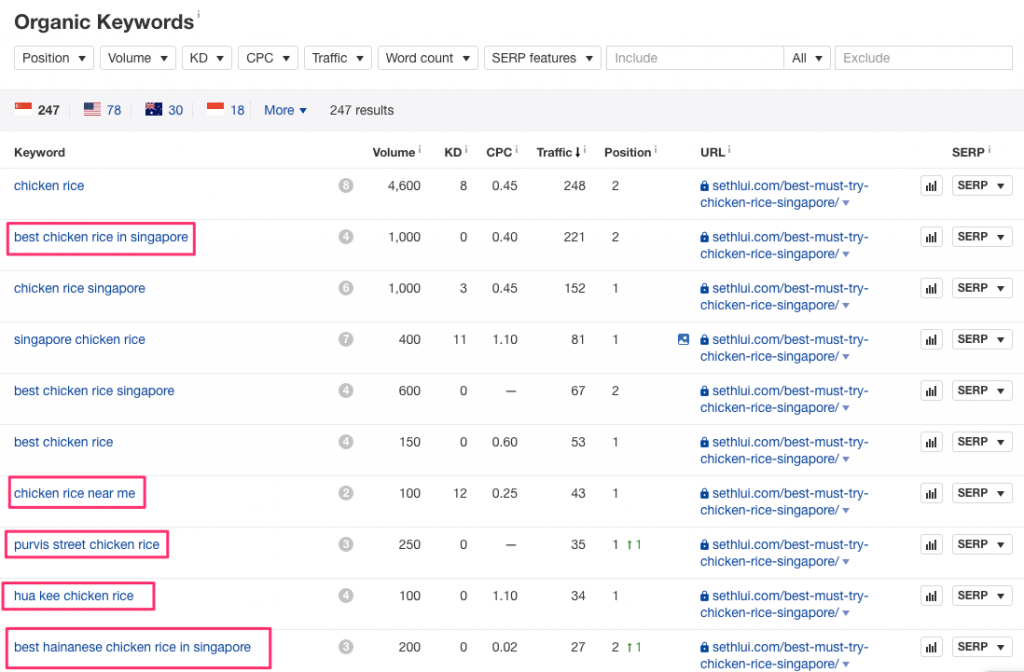
Task: Open the Word count filter dropdown
Action: click(x=428, y=58)
